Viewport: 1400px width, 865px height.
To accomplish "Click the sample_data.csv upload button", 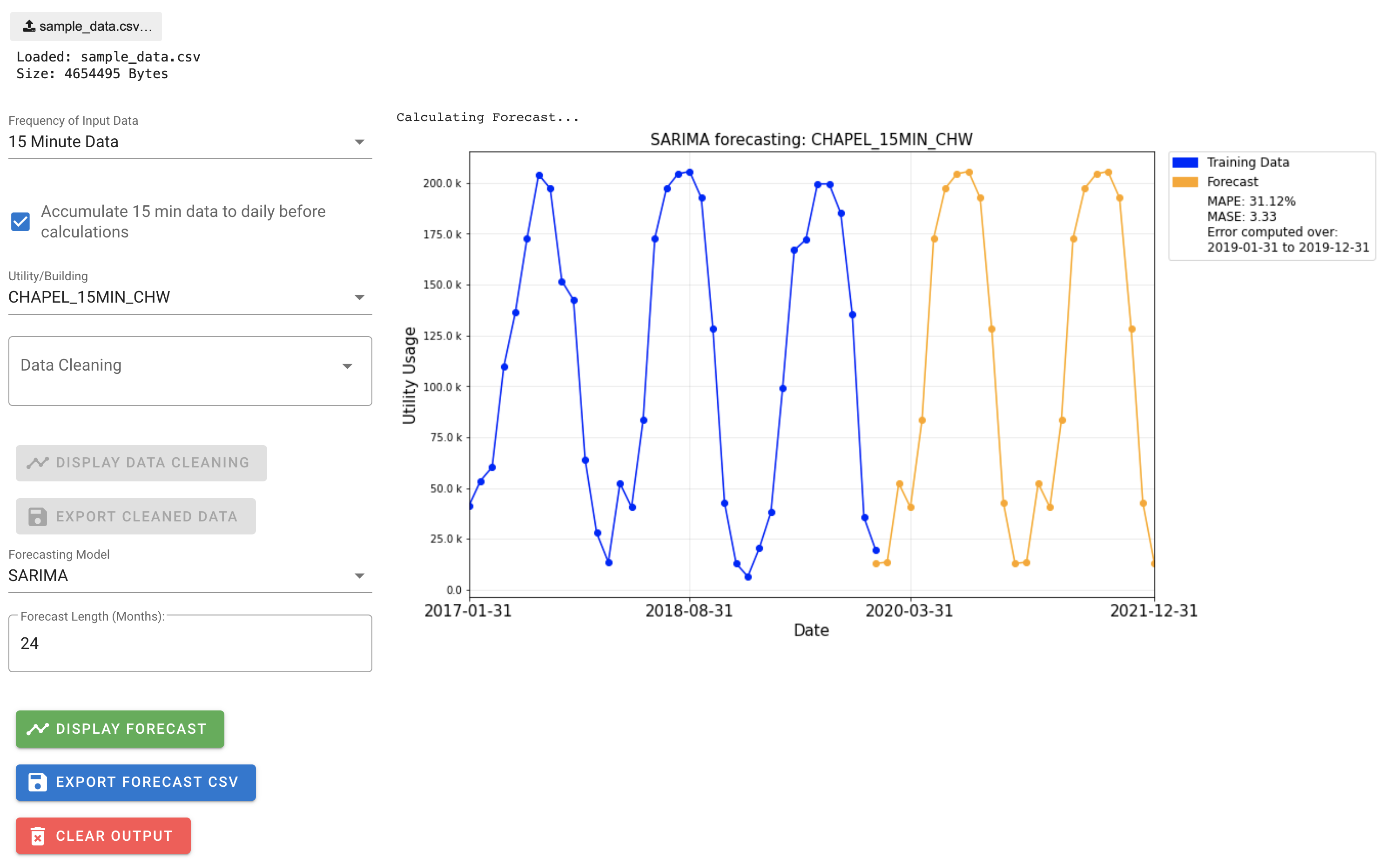I will click(x=87, y=27).
